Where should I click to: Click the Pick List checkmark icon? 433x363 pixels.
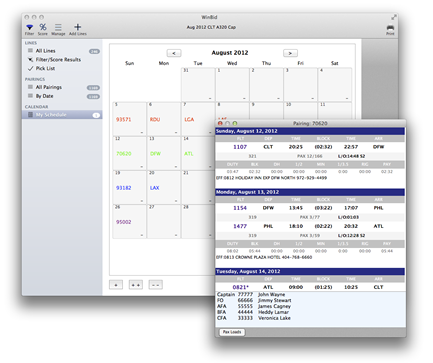30,68
